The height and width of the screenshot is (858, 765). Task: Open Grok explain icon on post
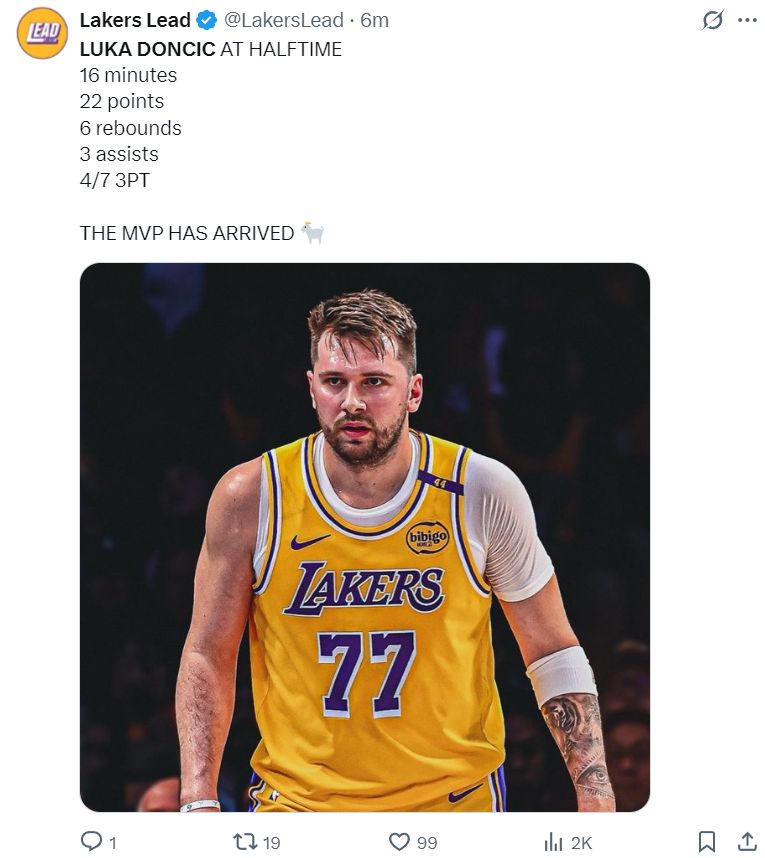coord(712,20)
